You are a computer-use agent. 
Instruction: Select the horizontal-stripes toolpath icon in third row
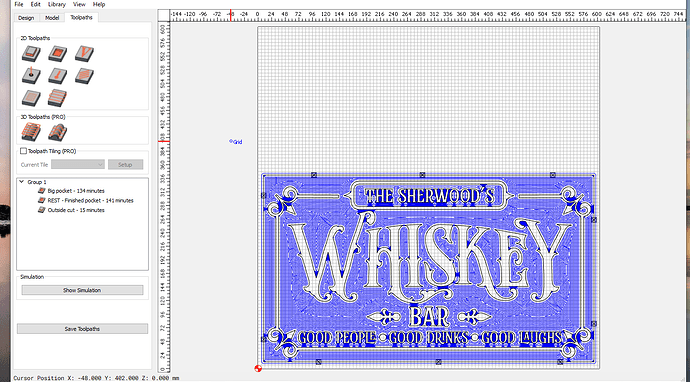(x=58, y=98)
